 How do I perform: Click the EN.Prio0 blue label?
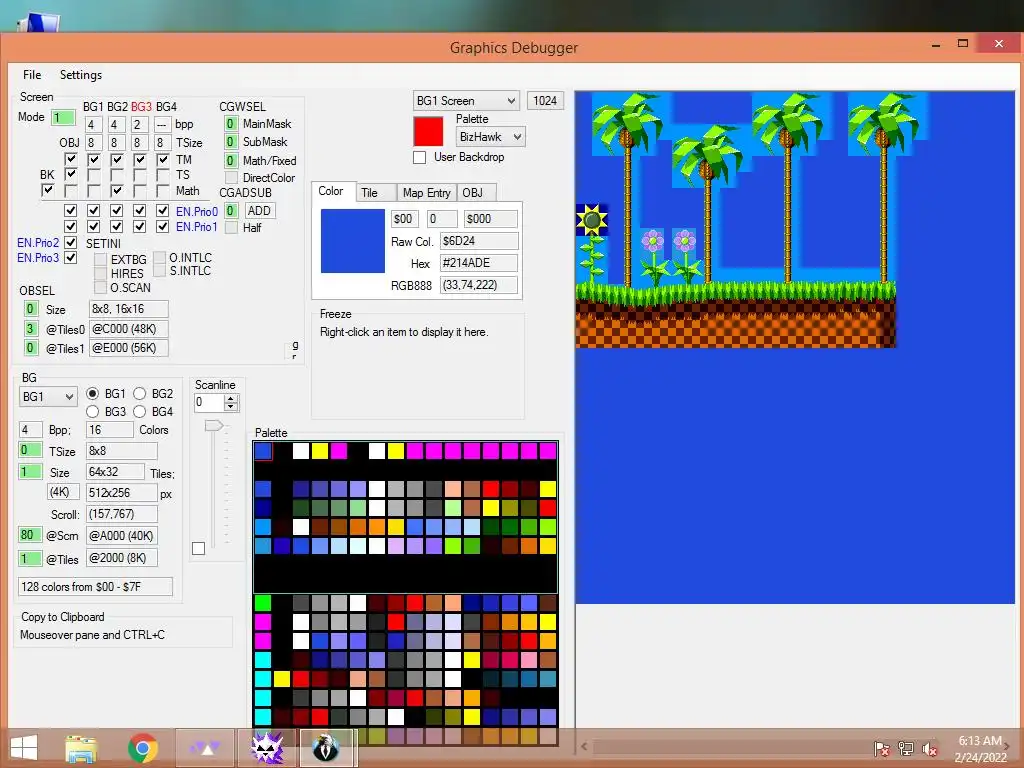coord(197,212)
